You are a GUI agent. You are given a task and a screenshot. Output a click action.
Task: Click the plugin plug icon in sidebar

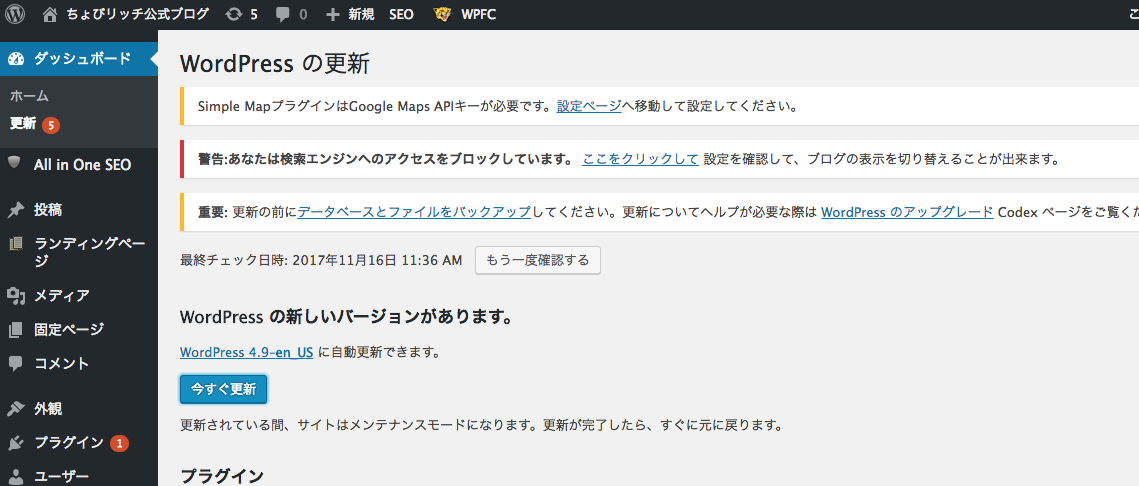tap(16, 442)
